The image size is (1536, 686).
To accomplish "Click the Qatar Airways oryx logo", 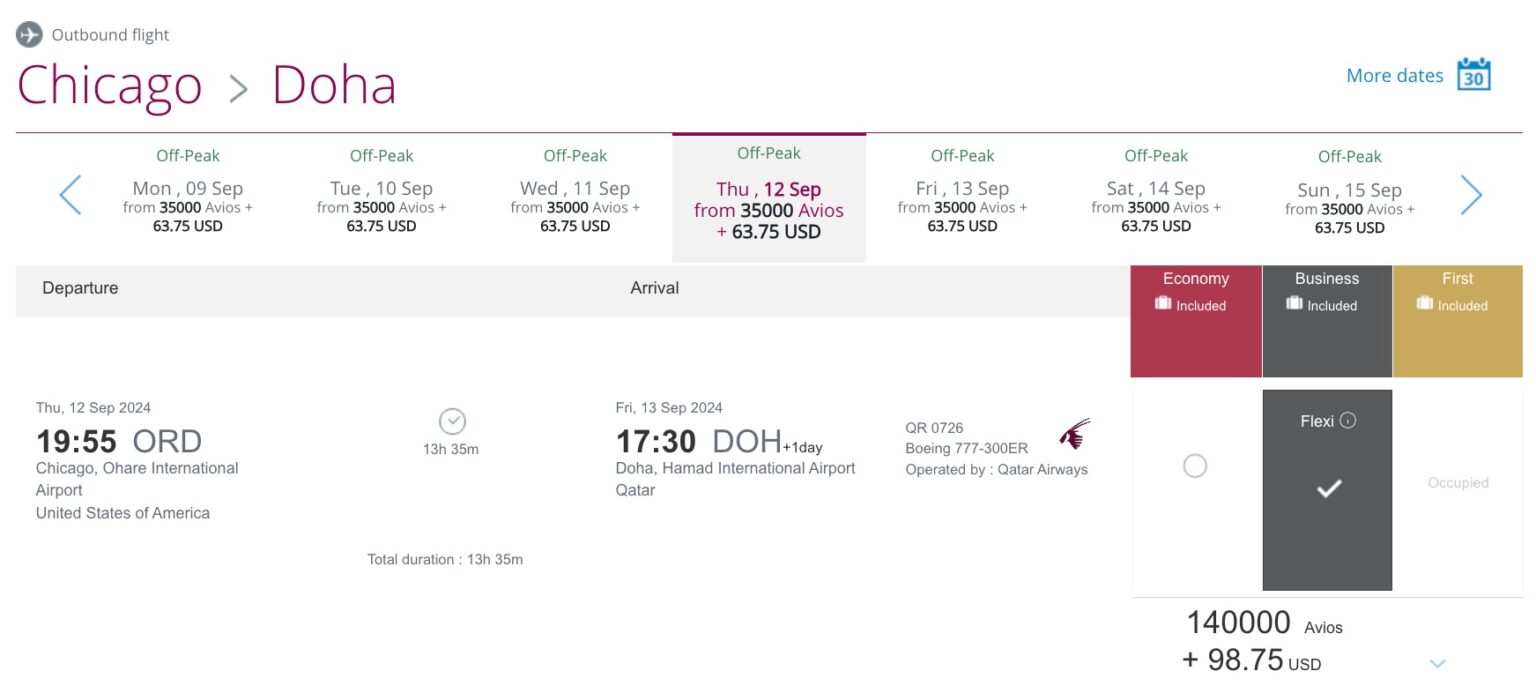I will point(1073,435).
